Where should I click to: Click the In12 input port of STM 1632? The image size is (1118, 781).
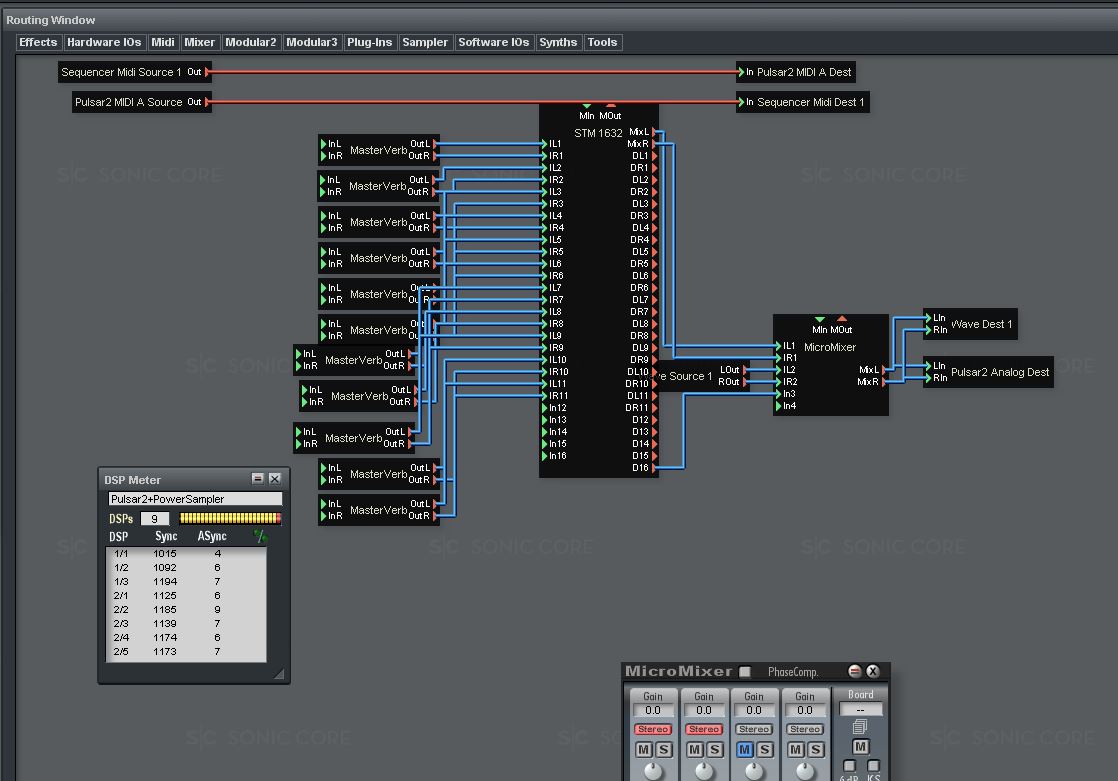pos(545,408)
